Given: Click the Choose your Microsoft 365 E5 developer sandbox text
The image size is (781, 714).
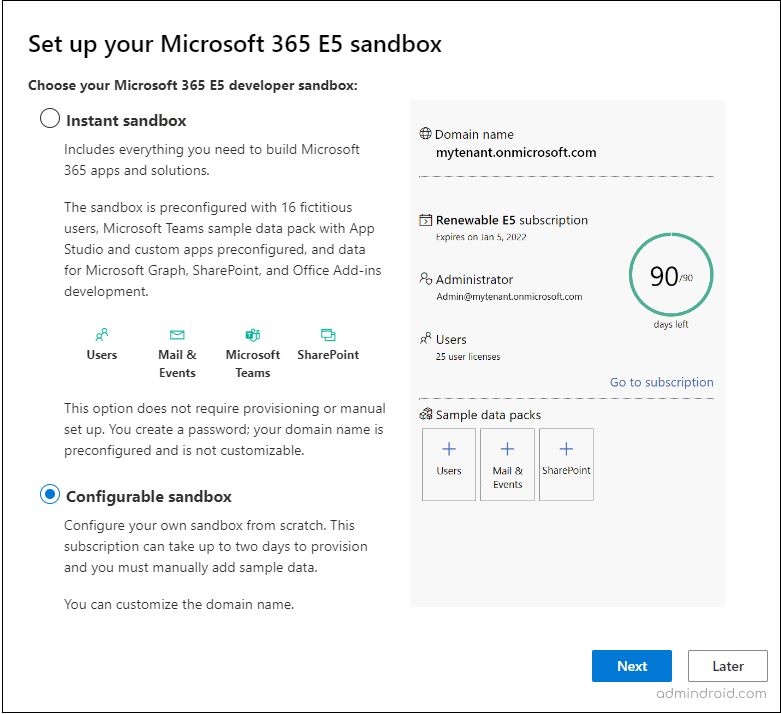Looking at the screenshot, I should [193, 85].
